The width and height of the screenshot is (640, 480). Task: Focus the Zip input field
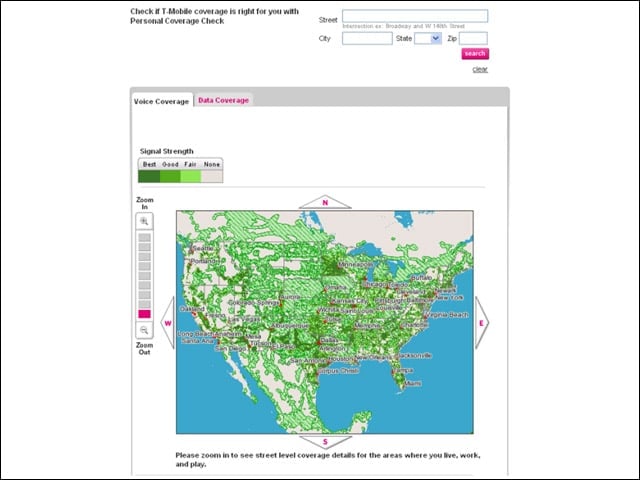click(473, 39)
